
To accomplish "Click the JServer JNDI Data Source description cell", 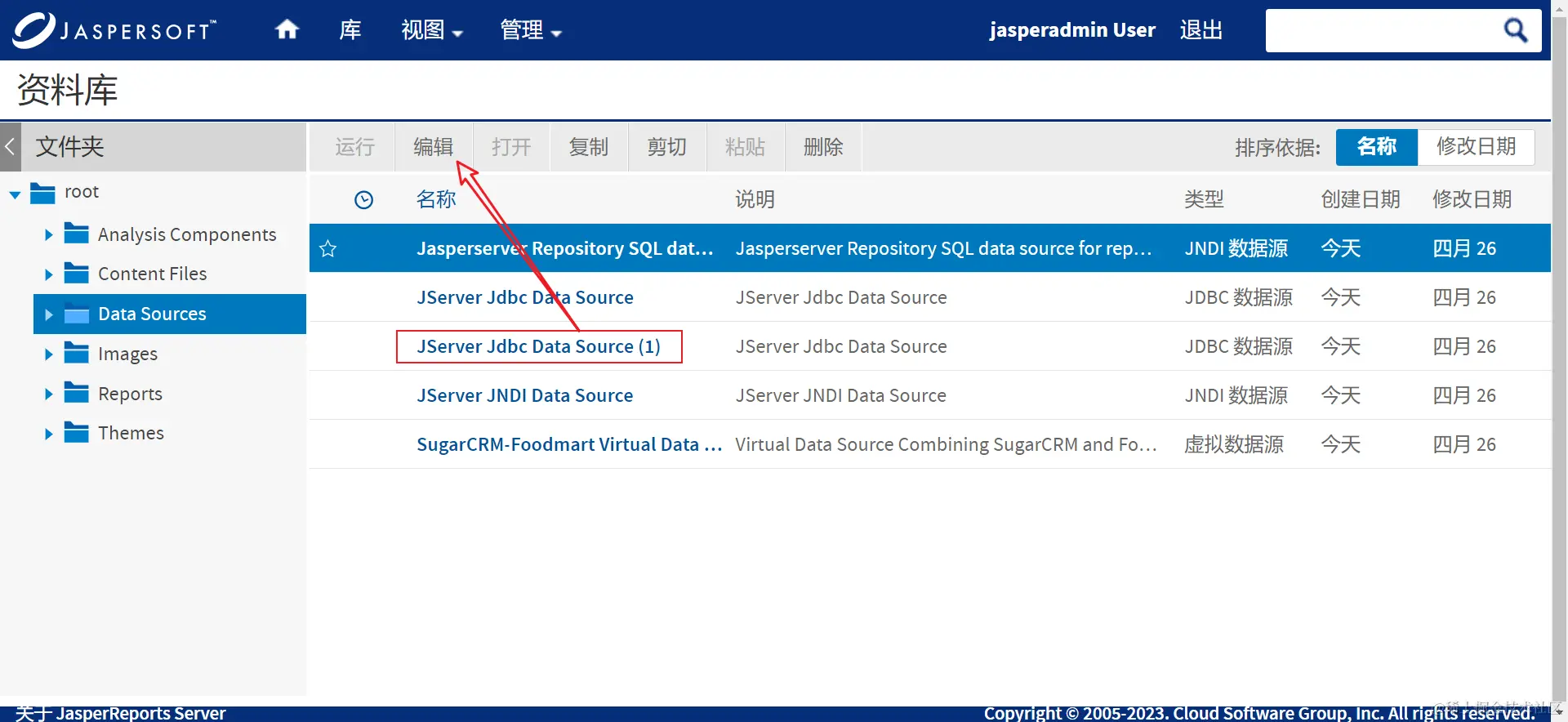I will [840, 395].
